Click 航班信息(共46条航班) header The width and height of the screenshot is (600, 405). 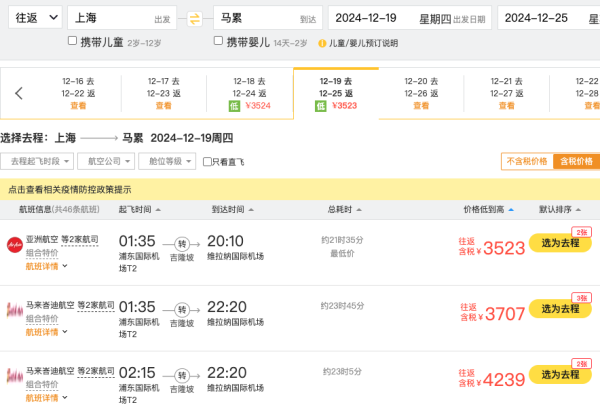click(x=59, y=209)
